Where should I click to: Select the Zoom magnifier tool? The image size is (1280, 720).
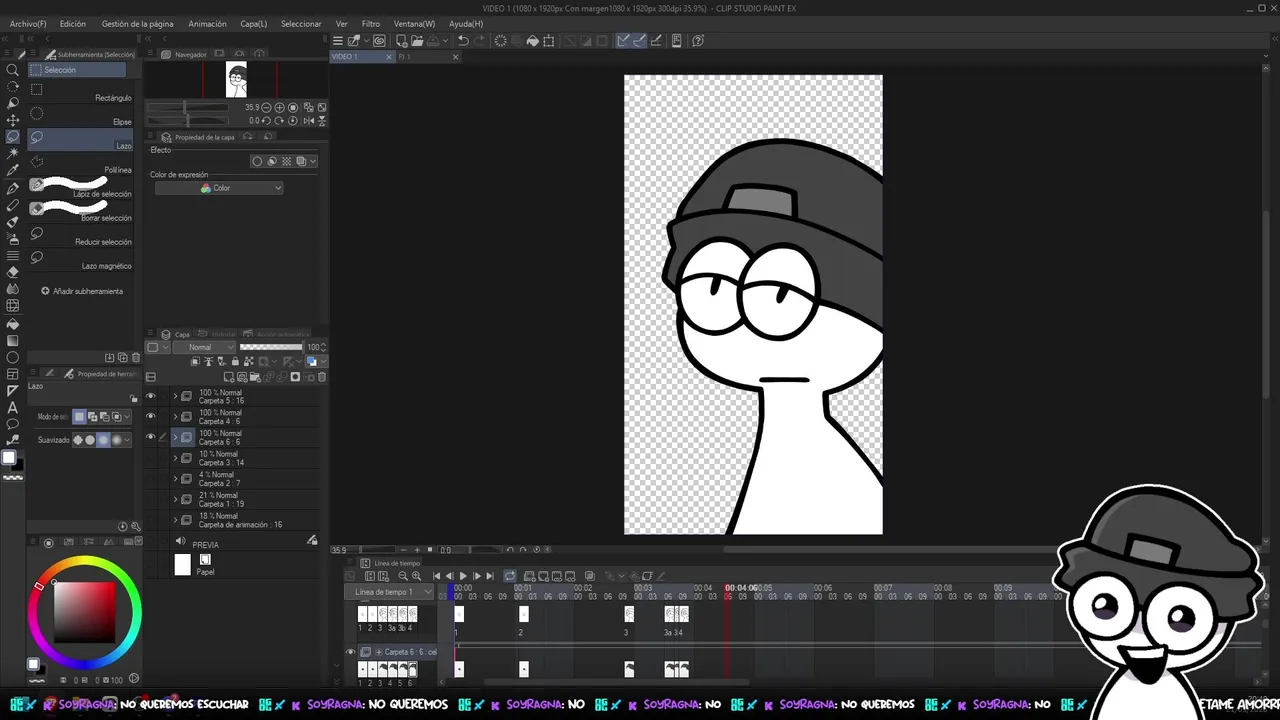(x=13, y=70)
